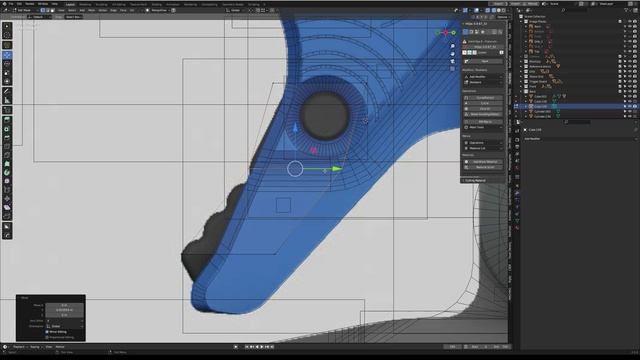Jump to timeline end frame
Screen dimensions: 640x360
pyautogui.click(x=272, y=347)
